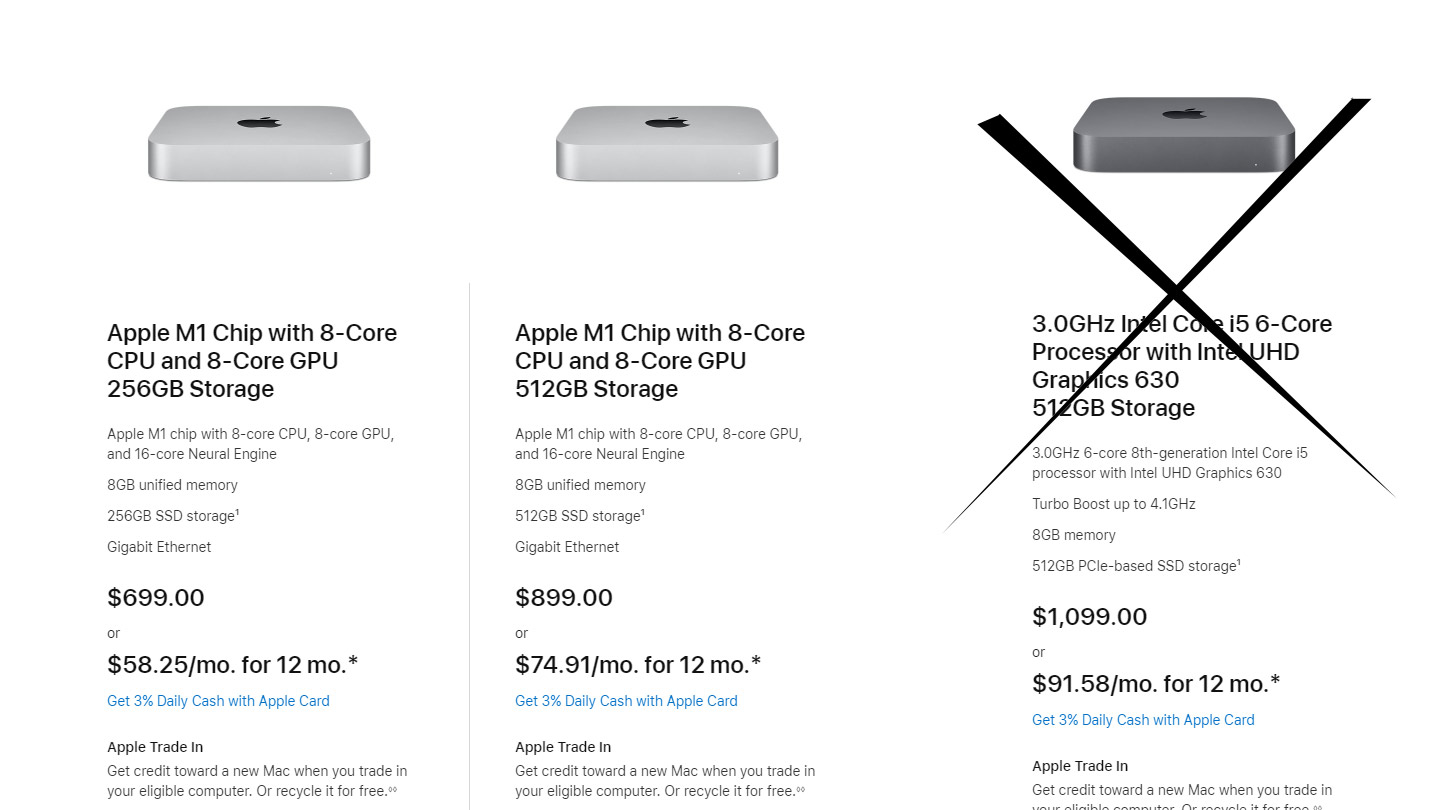1440x810 pixels.
Task: Open Get 3% Daily Cash link under $899.00
Action: coord(626,701)
